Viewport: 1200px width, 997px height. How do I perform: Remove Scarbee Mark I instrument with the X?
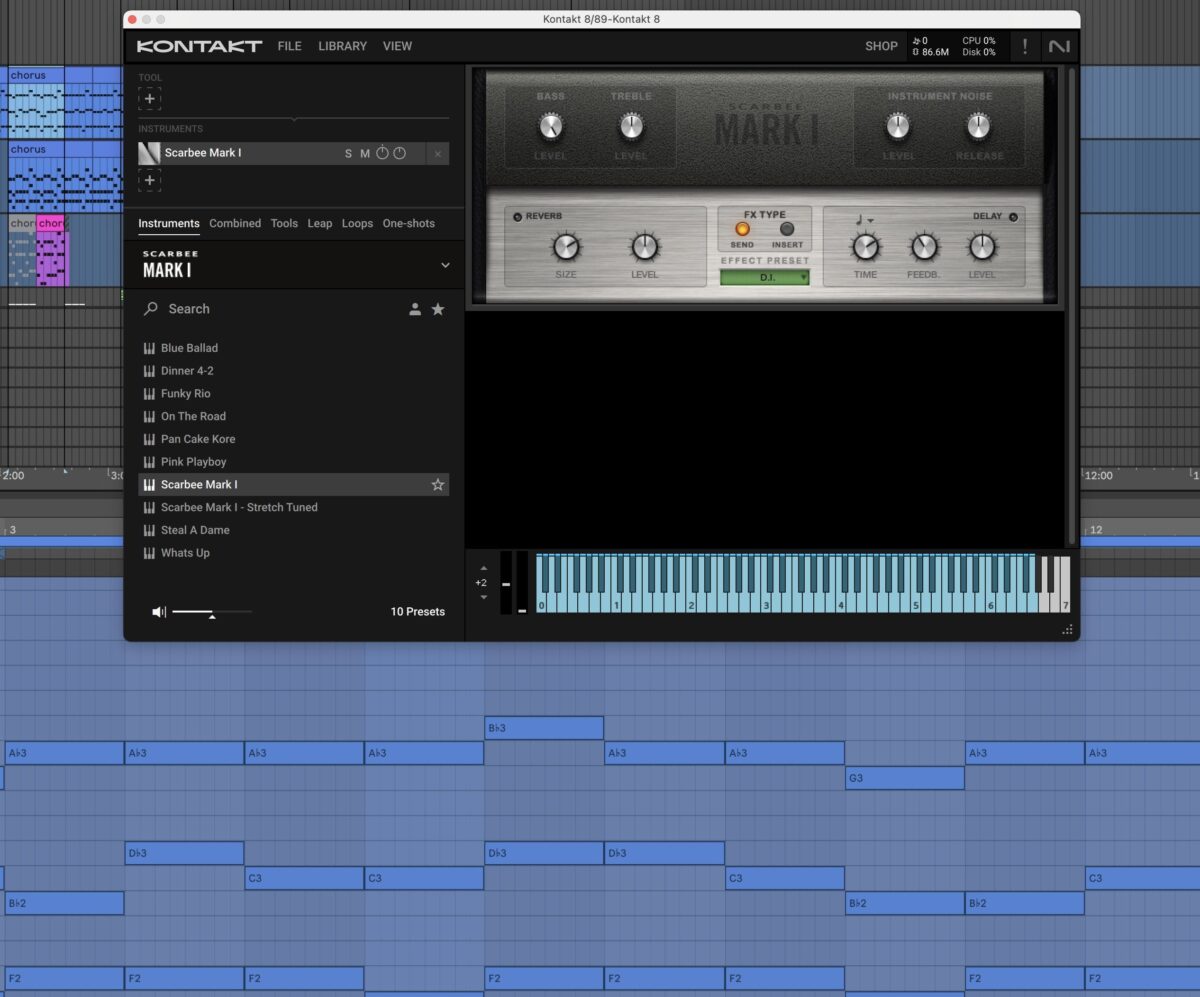click(x=437, y=153)
